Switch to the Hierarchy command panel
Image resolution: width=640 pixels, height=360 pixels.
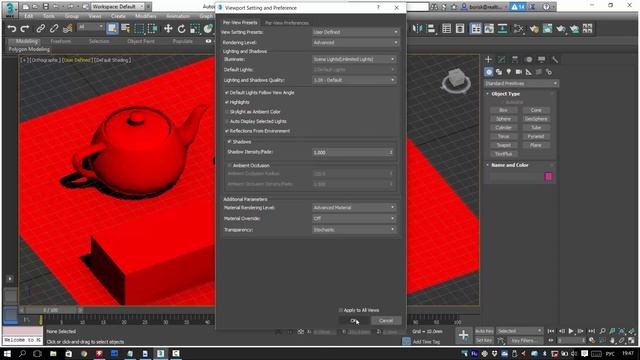[x=515, y=60]
